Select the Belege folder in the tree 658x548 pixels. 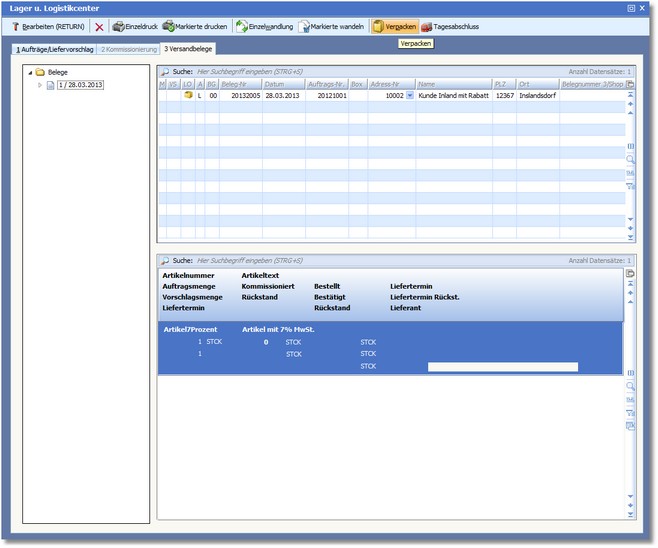(58, 72)
